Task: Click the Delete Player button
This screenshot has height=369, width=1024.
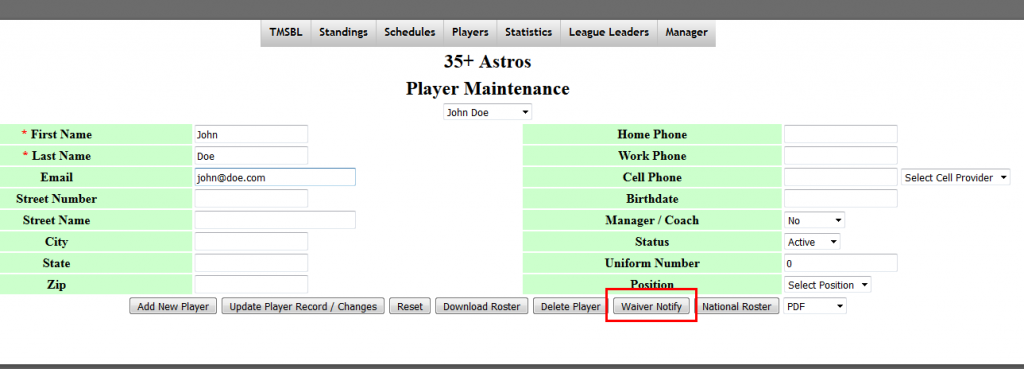Action: (571, 307)
